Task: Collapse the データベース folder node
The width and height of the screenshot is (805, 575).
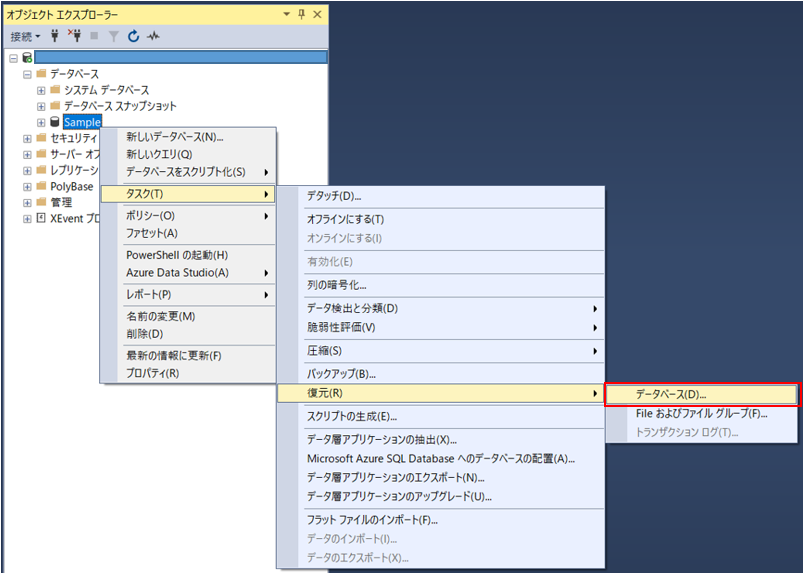Action: [27, 74]
